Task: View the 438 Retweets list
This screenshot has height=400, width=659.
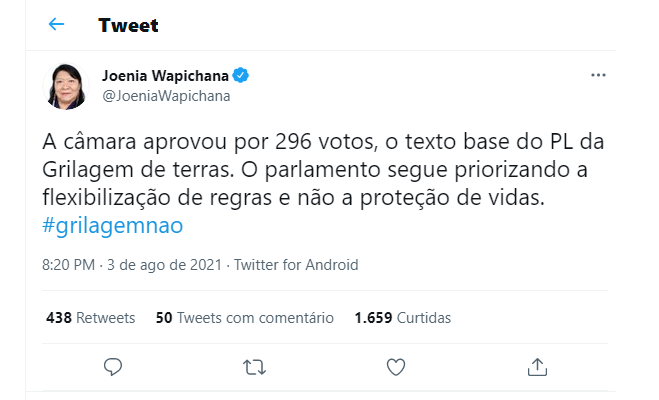Action: coord(90,318)
